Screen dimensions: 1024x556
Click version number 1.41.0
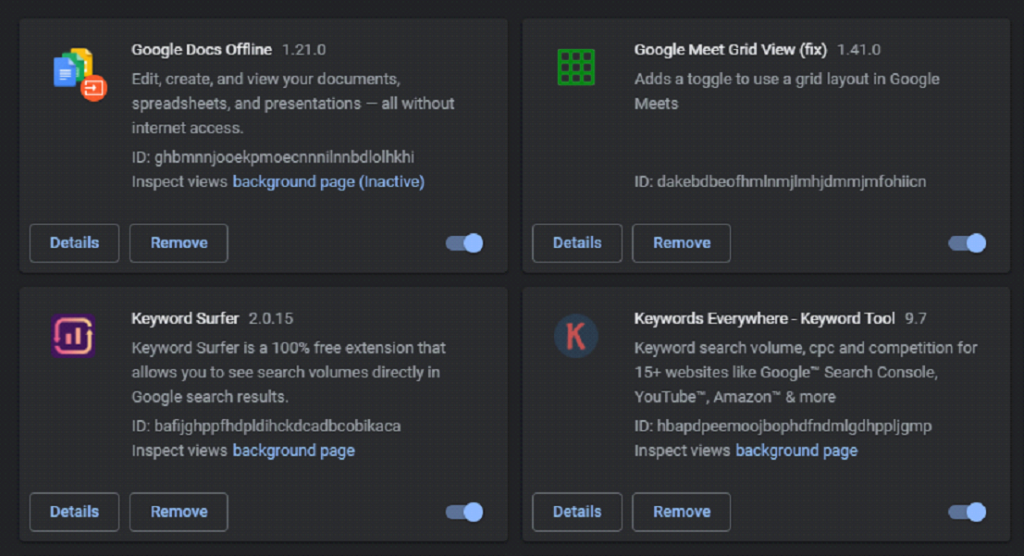pos(859,50)
